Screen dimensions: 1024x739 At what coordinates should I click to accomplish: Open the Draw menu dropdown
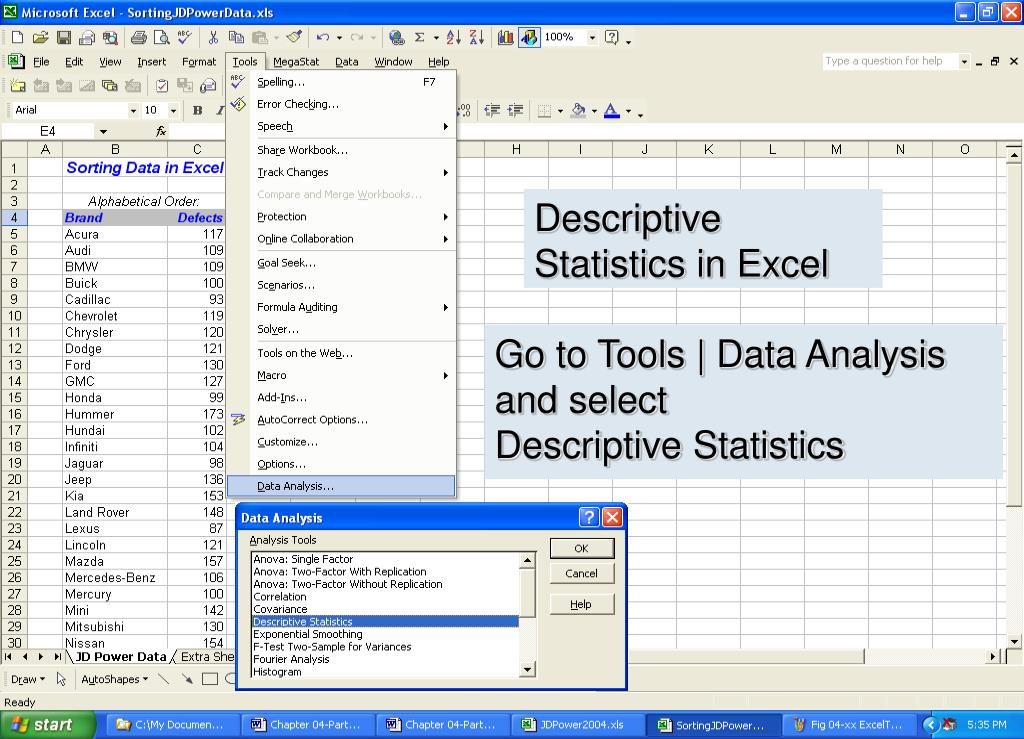[x=28, y=679]
